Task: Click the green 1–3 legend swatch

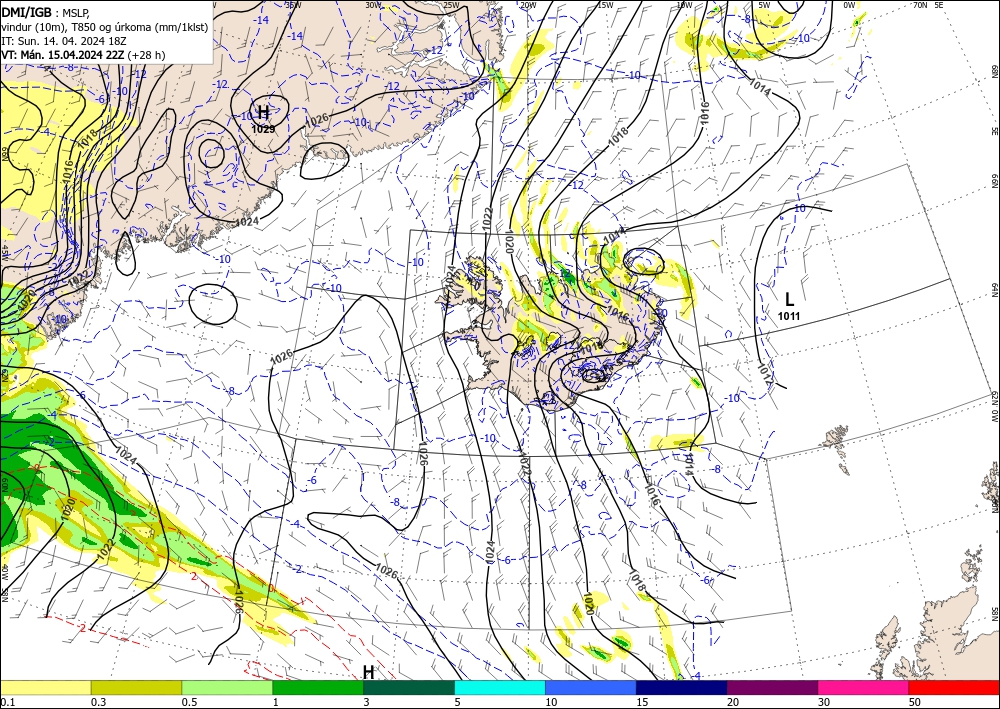Action: click(318, 687)
